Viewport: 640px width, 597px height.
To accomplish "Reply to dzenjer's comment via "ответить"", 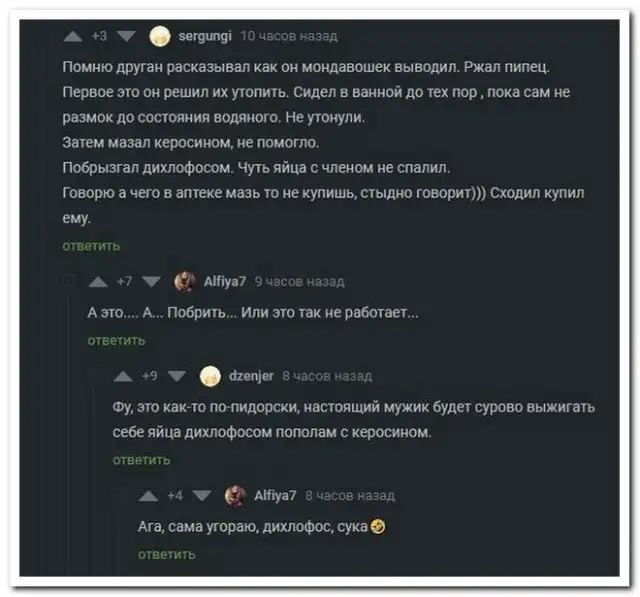I will tap(141, 460).
